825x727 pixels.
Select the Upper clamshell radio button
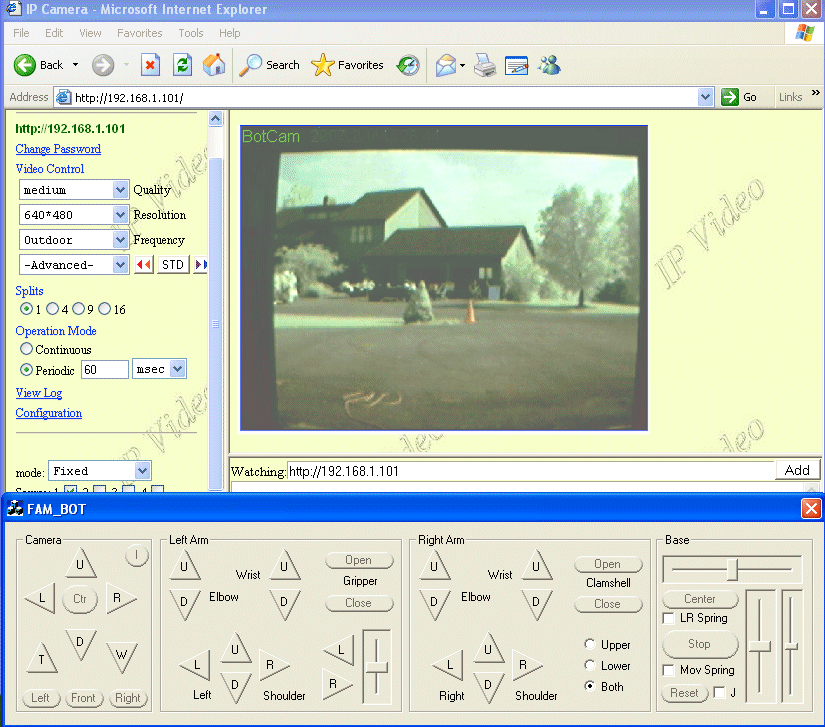pos(590,645)
